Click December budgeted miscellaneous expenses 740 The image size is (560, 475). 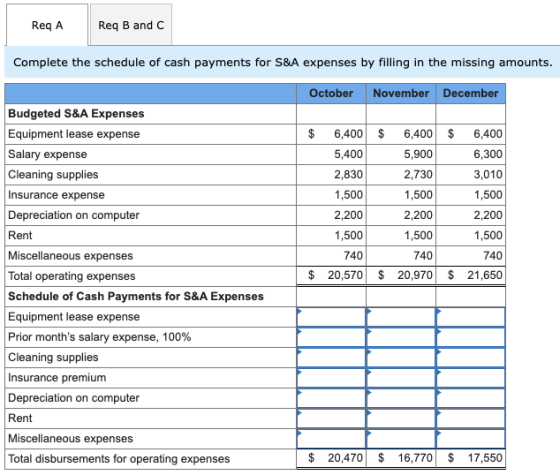tap(493, 256)
